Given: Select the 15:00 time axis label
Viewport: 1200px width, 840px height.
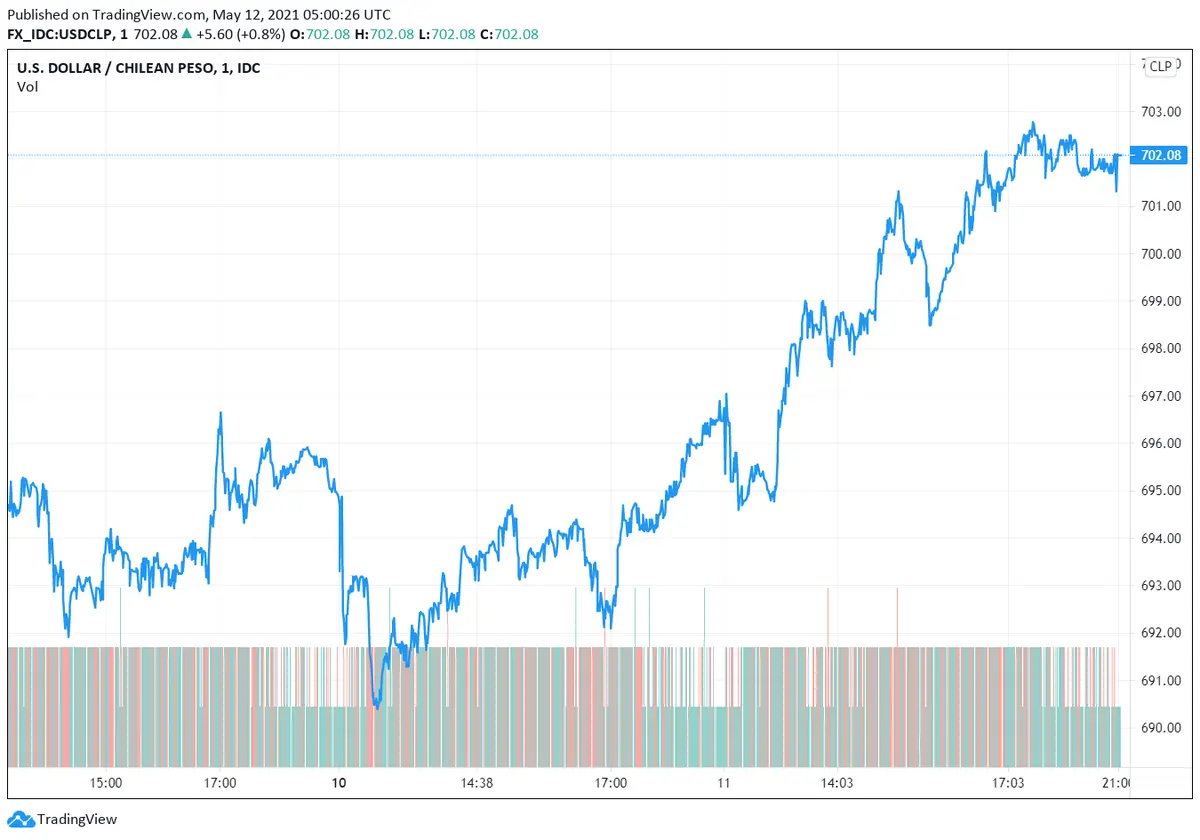Looking at the screenshot, I should tap(106, 782).
